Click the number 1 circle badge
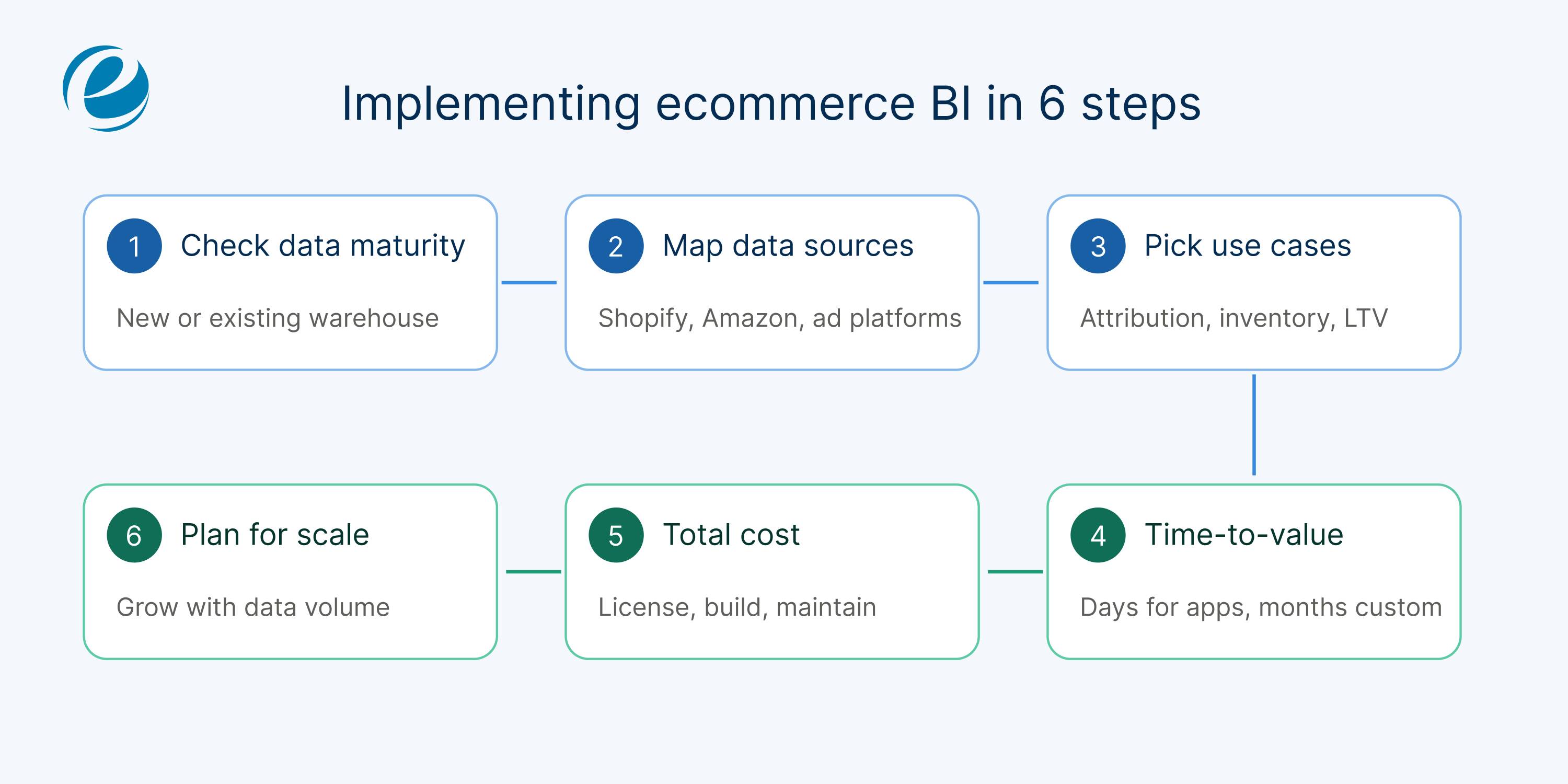Screen dimensions: 1568x784 134,246
